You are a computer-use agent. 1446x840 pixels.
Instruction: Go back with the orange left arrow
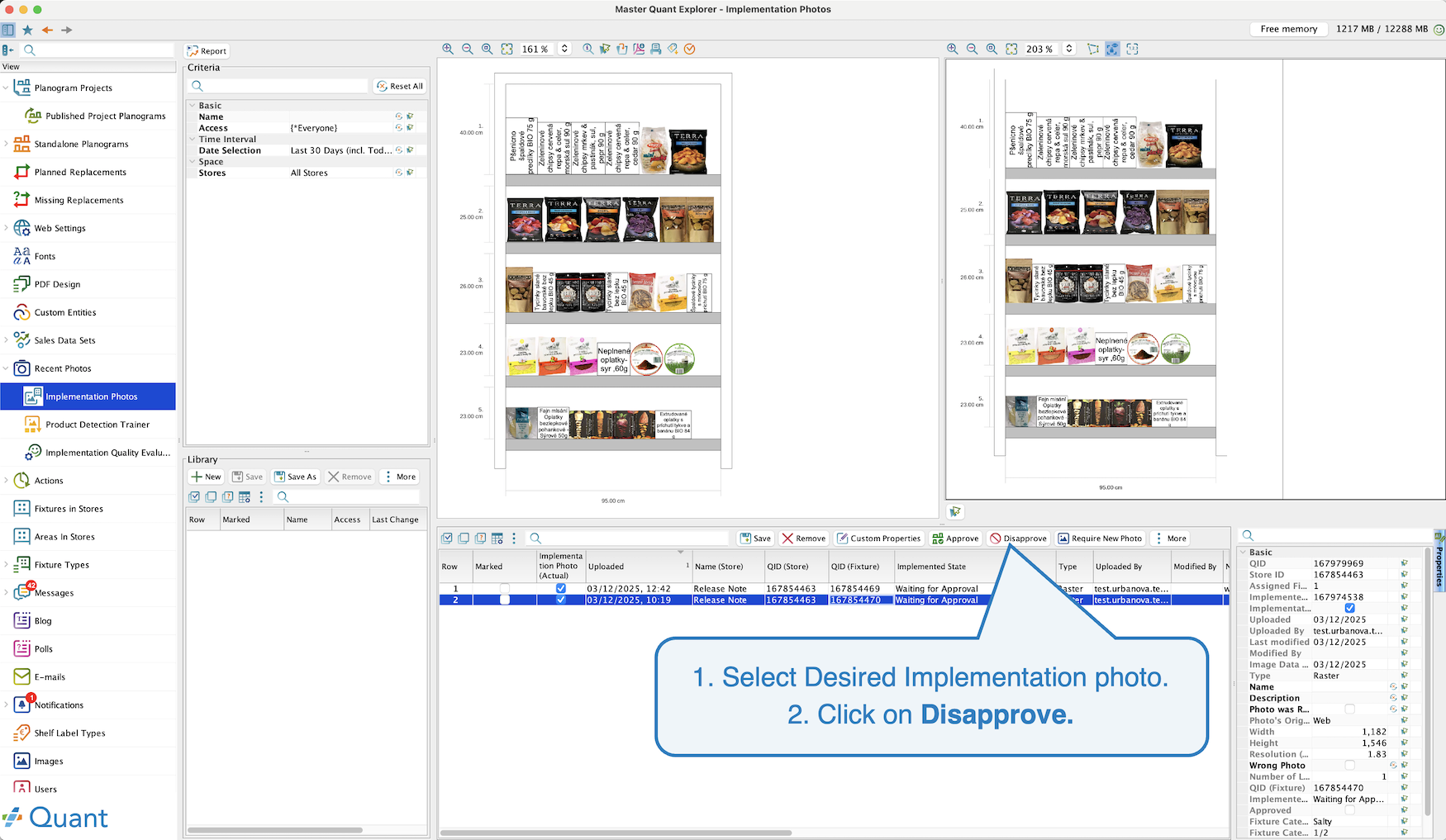[47, 30]
